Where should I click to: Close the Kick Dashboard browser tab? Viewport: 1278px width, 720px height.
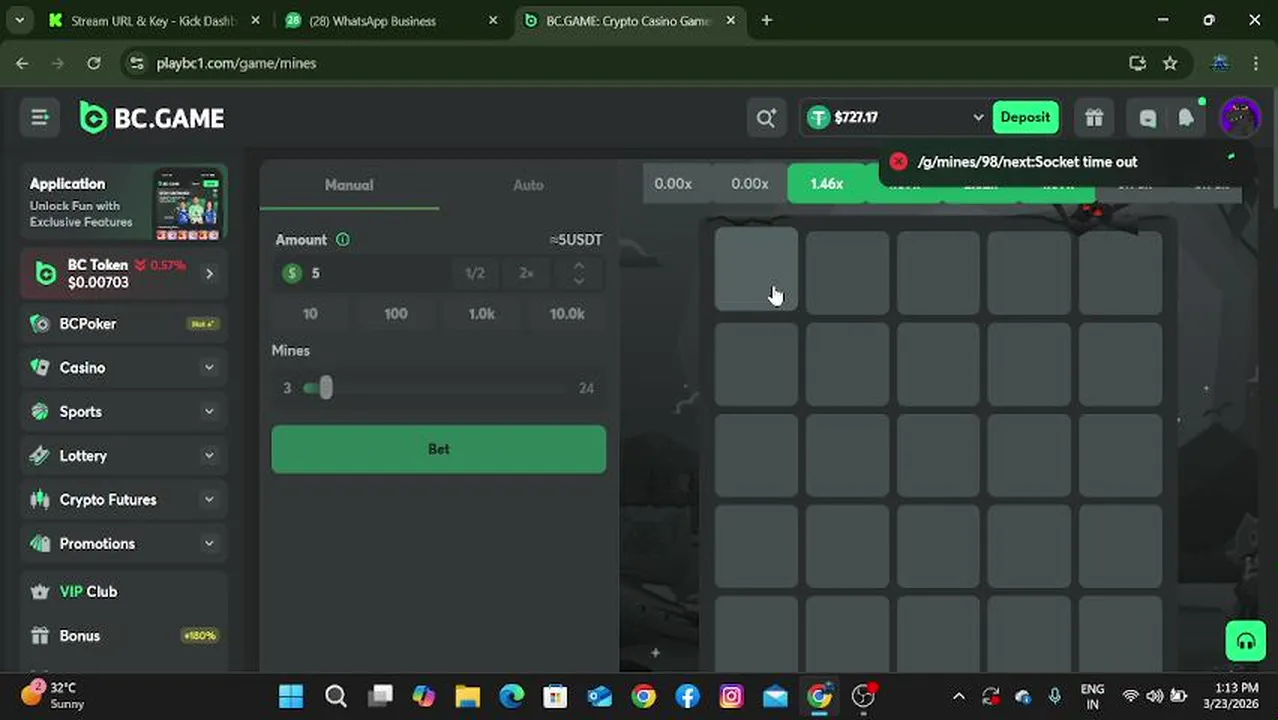[x=256, y=20]
